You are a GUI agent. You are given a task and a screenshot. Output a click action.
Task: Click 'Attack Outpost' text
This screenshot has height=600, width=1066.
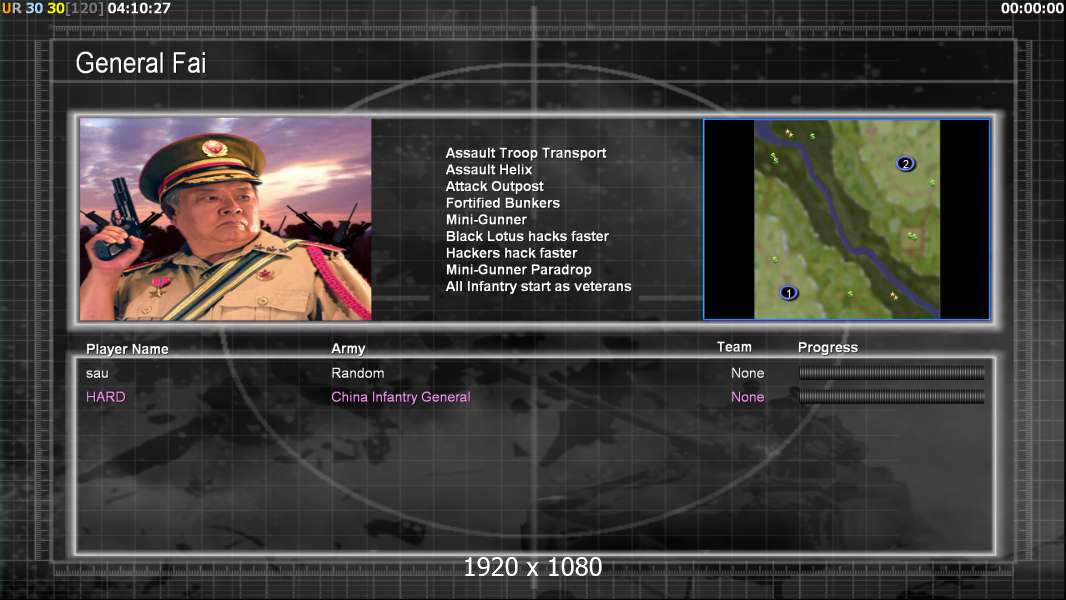coord(494,186)
